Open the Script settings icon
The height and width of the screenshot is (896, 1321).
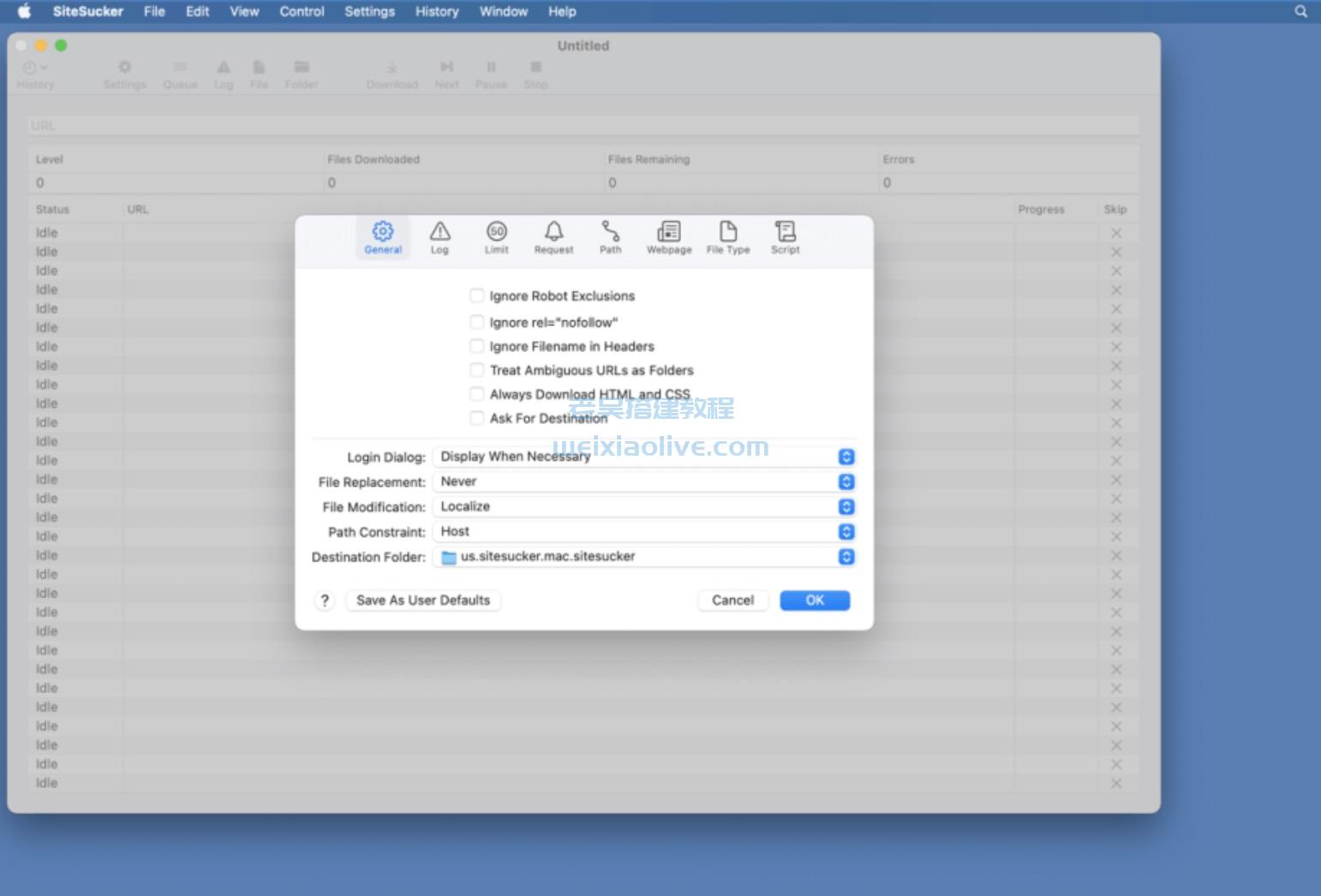coord(784,237)
